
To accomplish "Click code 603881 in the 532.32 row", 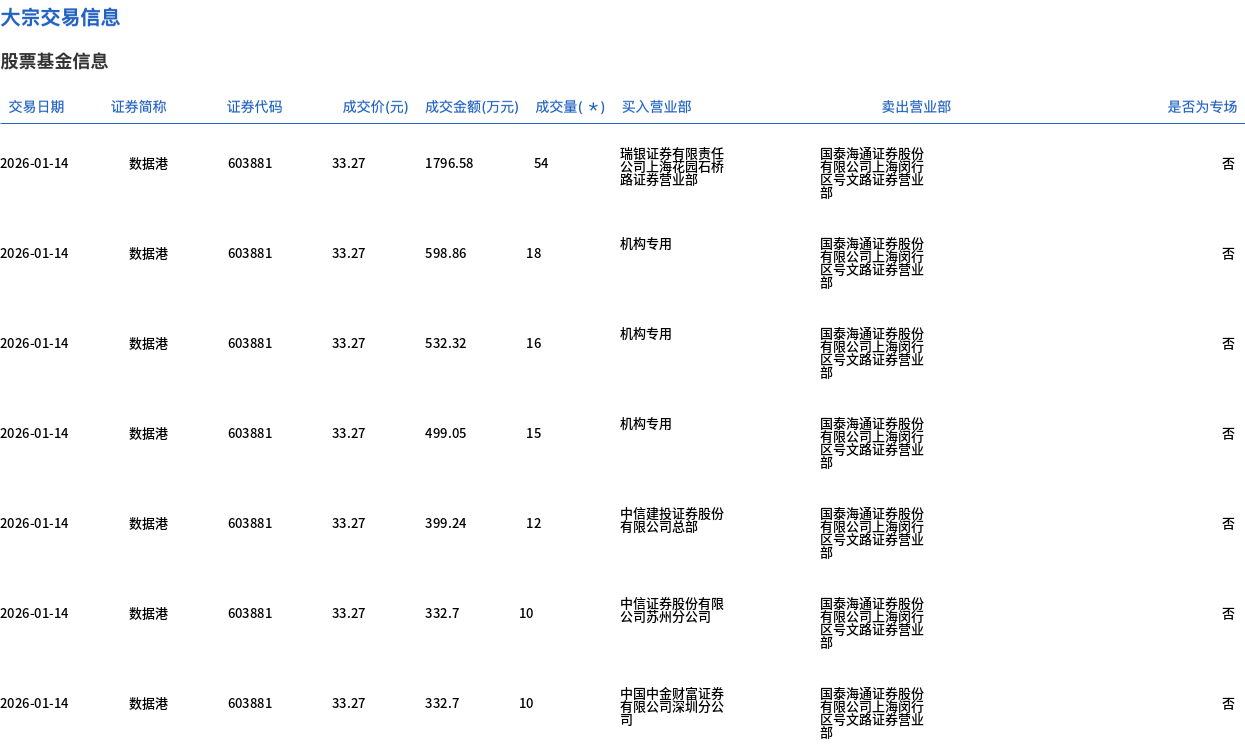I will [x=250, y=343].
